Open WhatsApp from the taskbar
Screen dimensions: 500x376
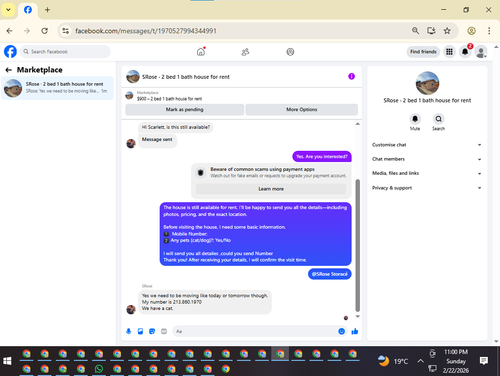99,369
